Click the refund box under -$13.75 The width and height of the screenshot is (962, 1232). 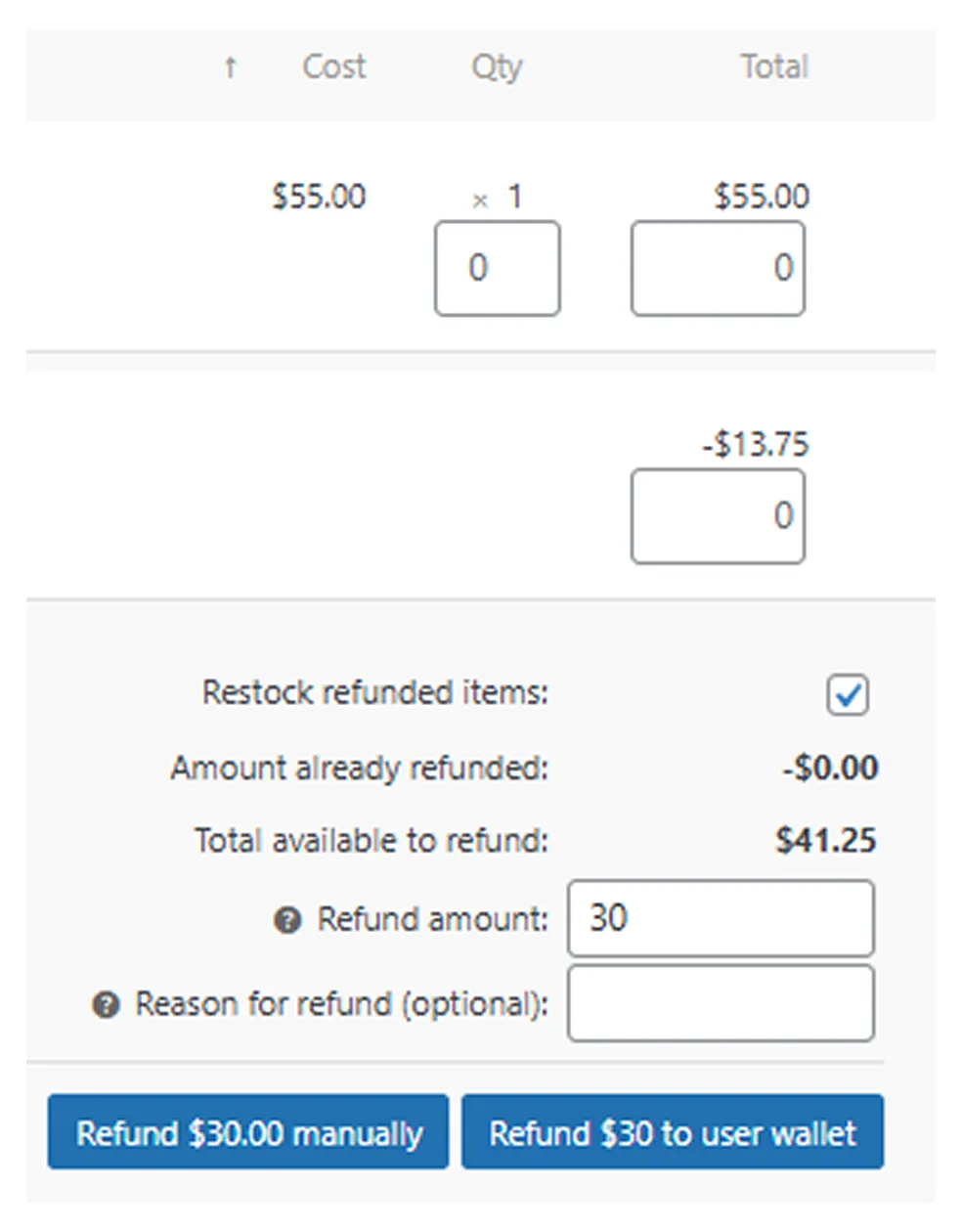pos(718,516)
